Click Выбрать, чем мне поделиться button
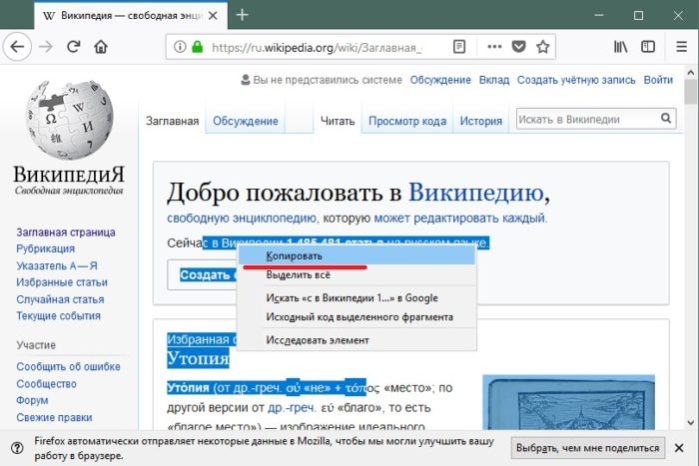This screenshot has height=466, width=699. point(588,448)
